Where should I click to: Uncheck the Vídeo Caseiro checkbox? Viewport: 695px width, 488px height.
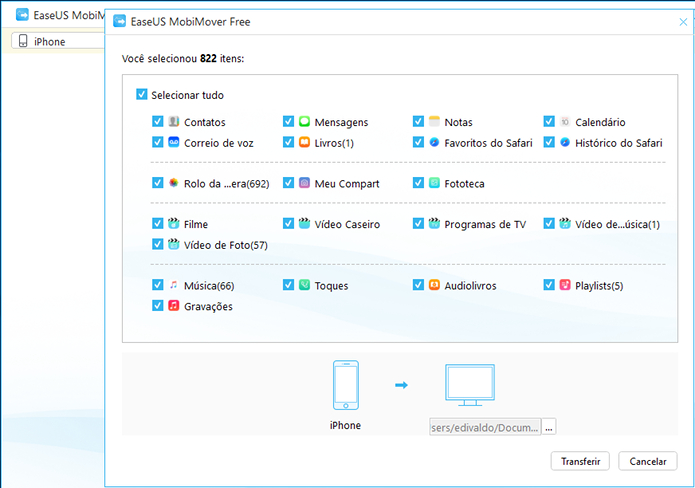click(x=288, y=223)
